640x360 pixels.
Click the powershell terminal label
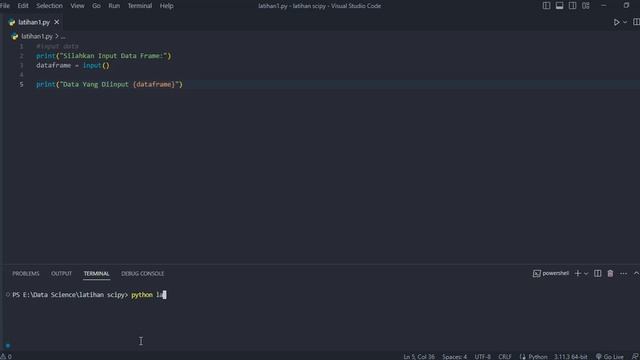[x=551, y=273]
